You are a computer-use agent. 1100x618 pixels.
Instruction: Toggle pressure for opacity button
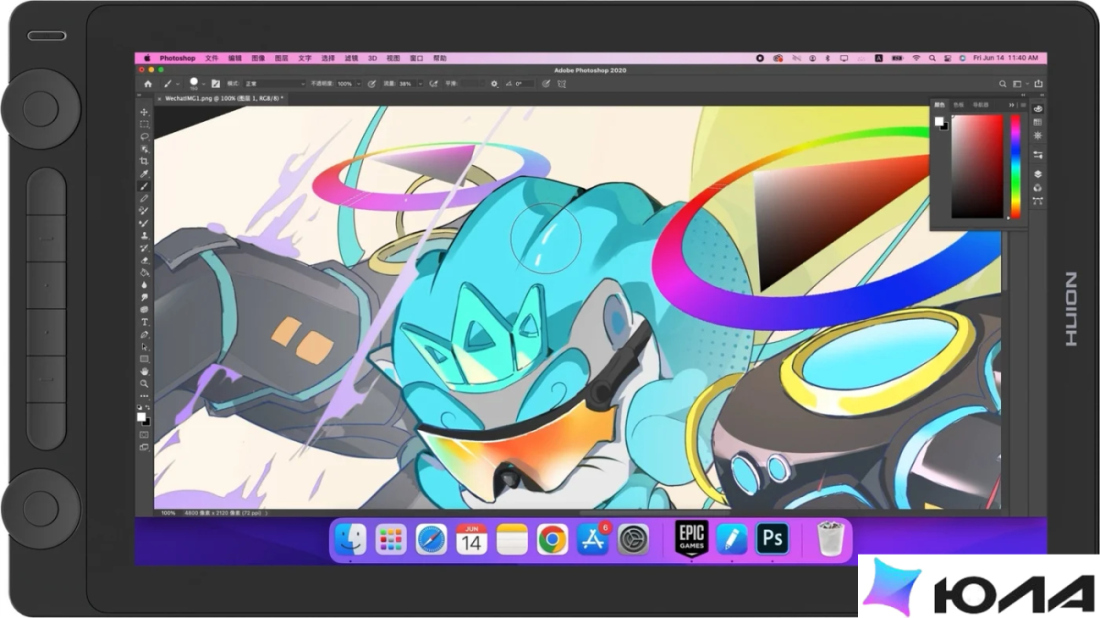click(372, 83)
